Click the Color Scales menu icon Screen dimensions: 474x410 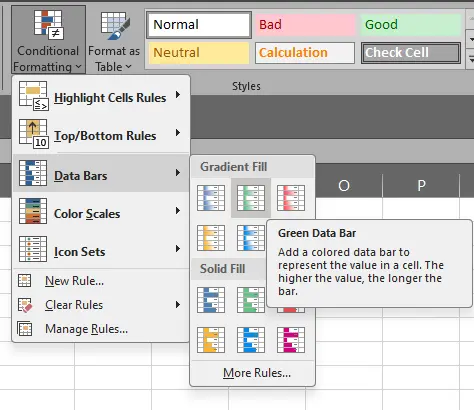tap(33, 211)
